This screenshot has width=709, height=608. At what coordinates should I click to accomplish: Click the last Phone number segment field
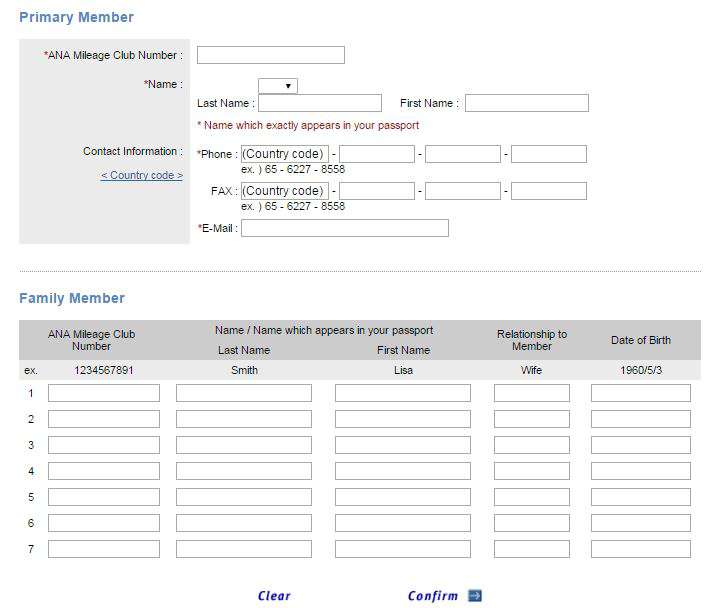(x=549, y=154)
